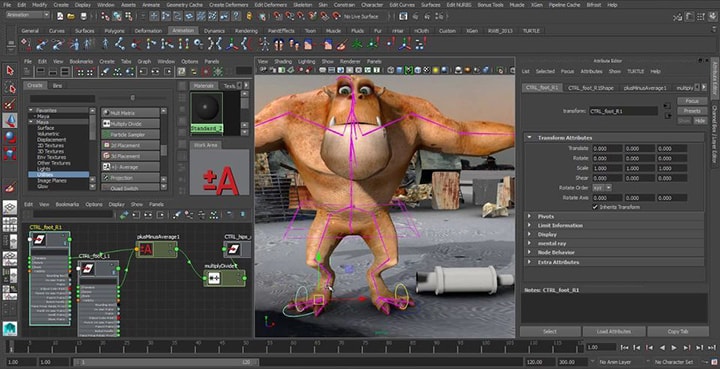This screenshot has height=369, width=720.
Task: Click the Copy Tab button
Action: [x=678, y=331]
